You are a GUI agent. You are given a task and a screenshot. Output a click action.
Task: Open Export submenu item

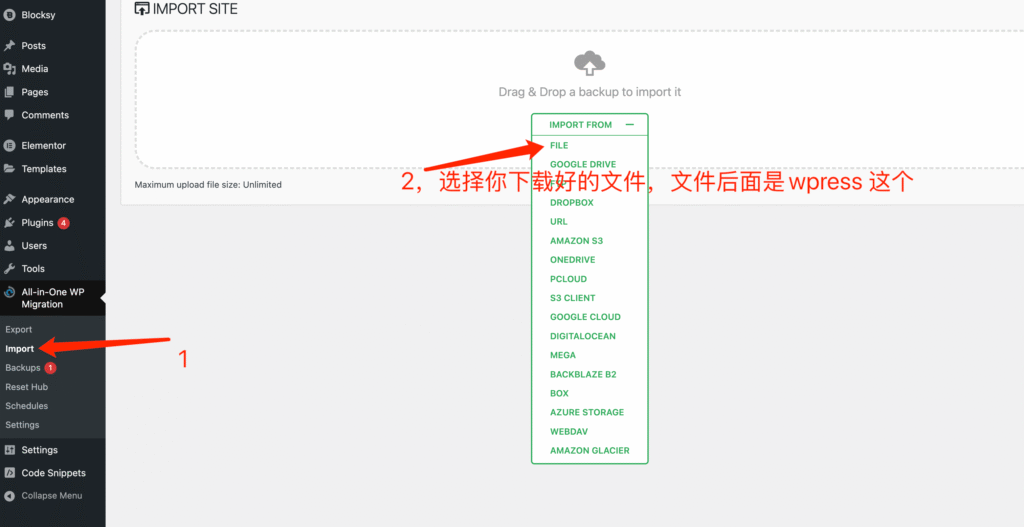(x=18, y=330)
